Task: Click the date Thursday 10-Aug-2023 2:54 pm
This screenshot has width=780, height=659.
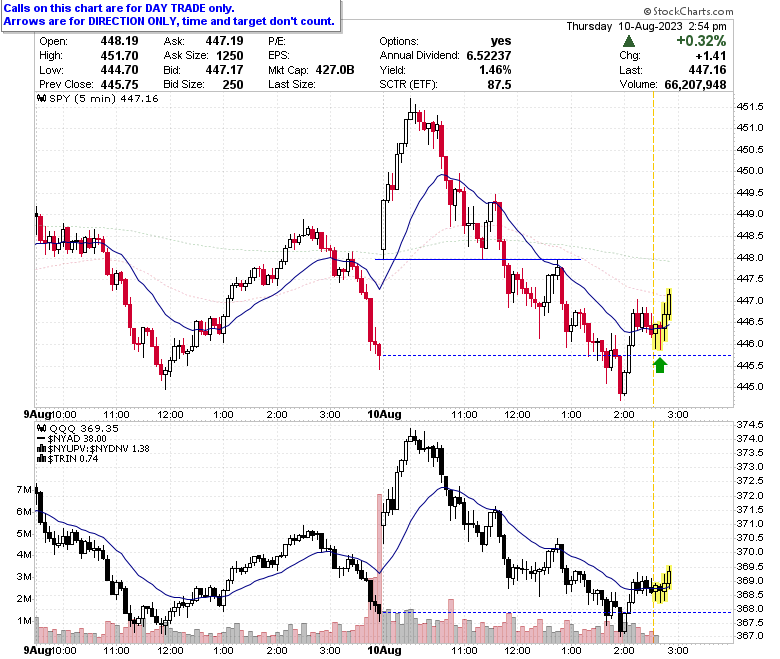Action: (x=646, y=26)
